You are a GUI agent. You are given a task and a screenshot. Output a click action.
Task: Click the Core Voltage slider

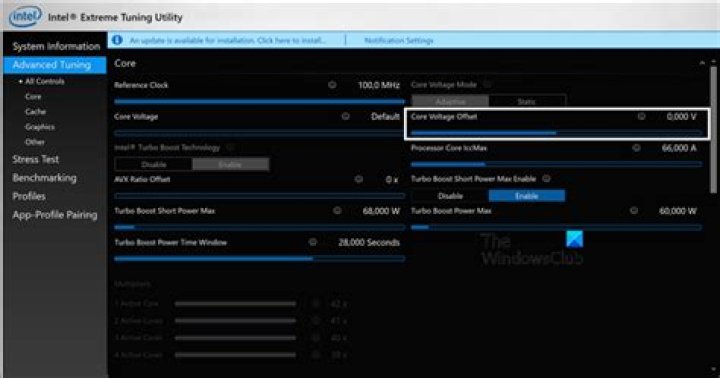[x=259, y=133]
